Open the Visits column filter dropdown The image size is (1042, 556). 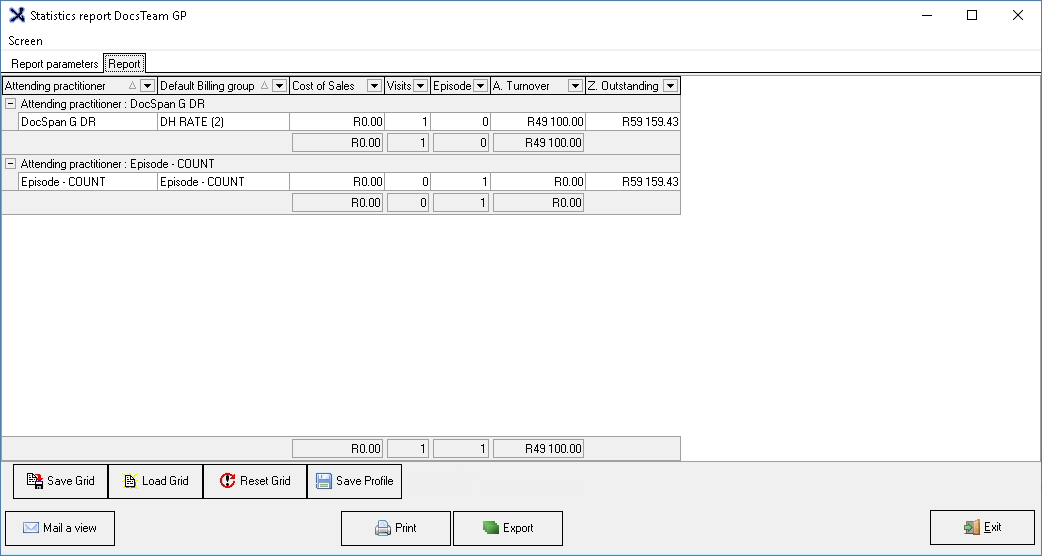click(x=421, y=86)
